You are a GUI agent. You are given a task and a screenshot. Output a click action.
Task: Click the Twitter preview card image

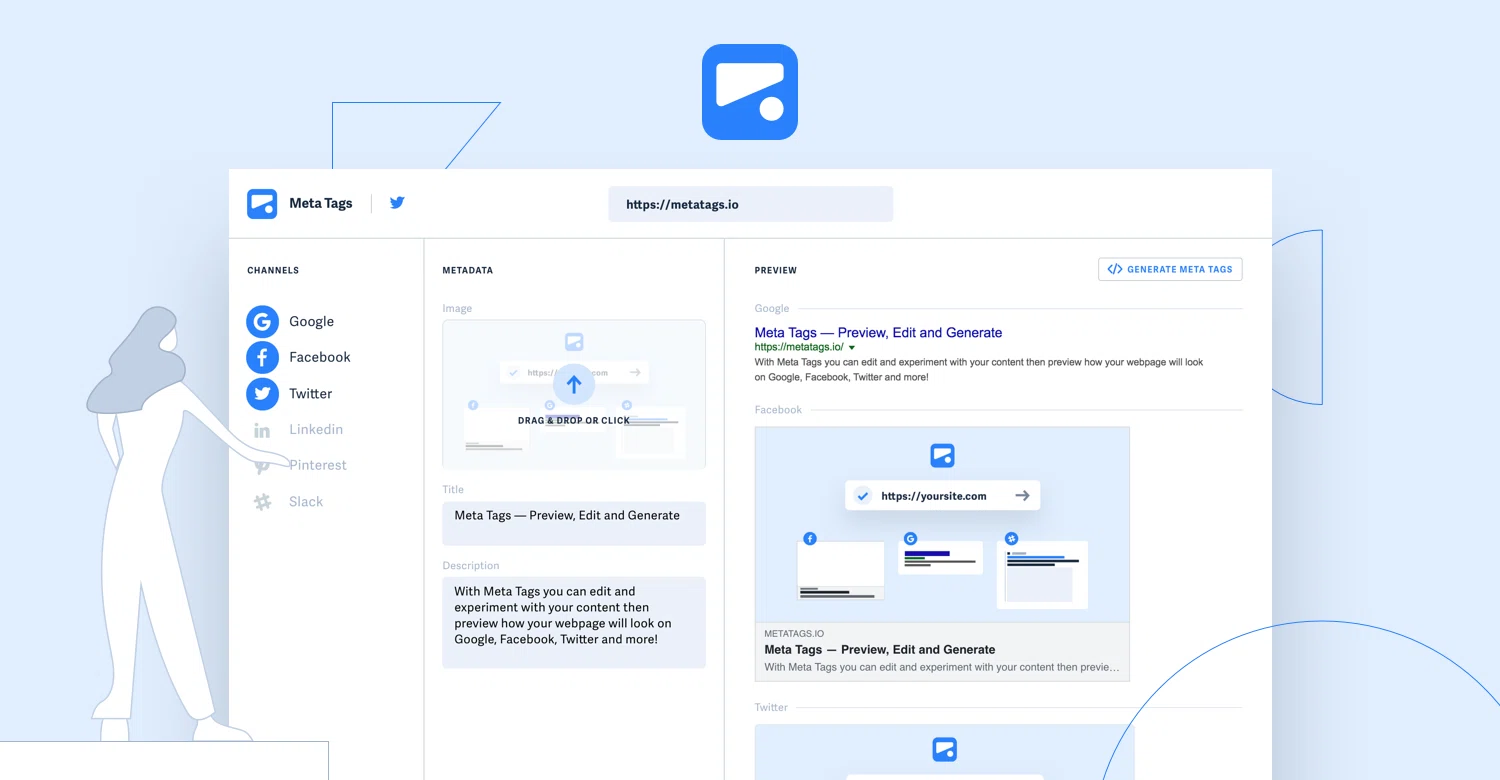coord(945,752)
